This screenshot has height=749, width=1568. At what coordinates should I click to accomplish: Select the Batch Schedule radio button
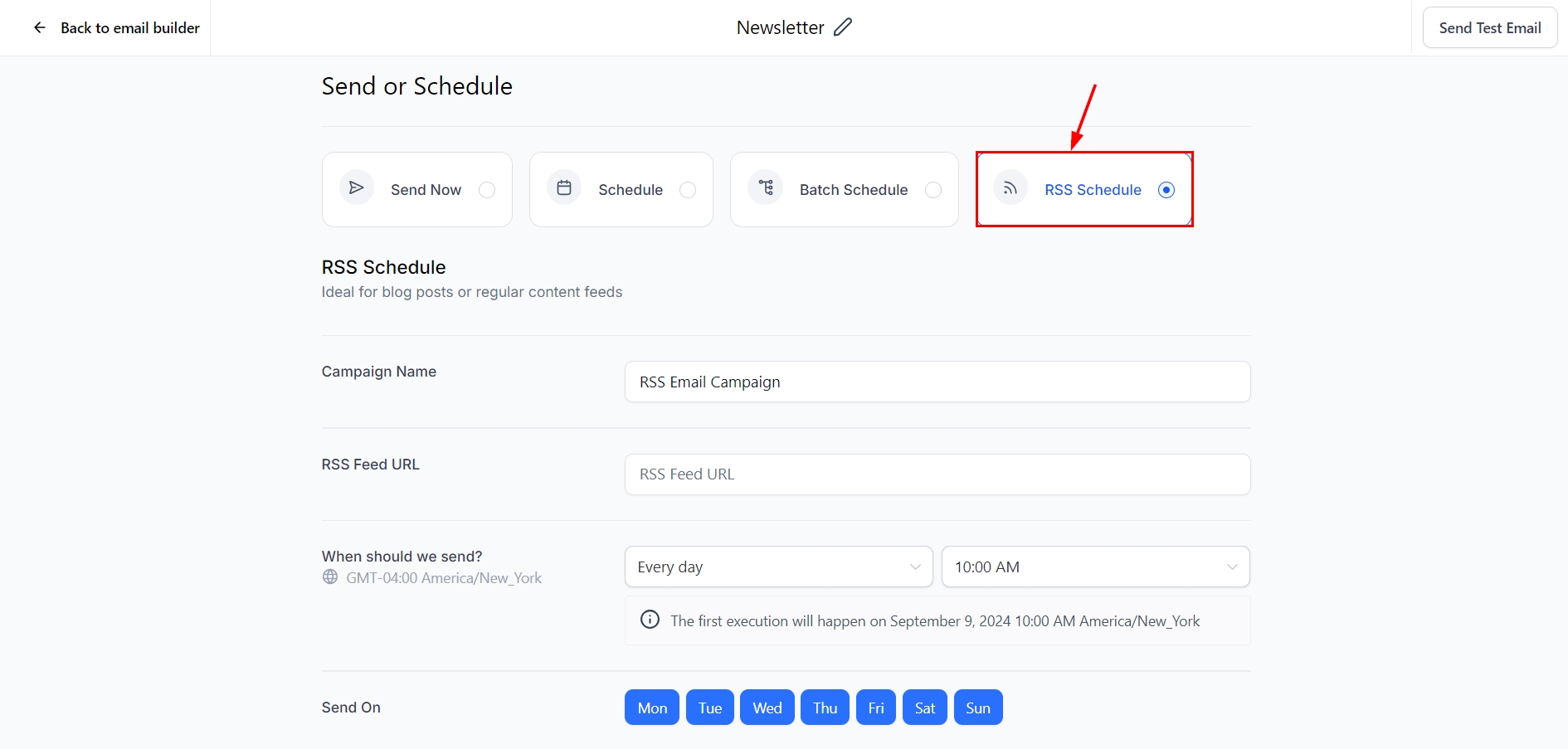coord(933,190)
